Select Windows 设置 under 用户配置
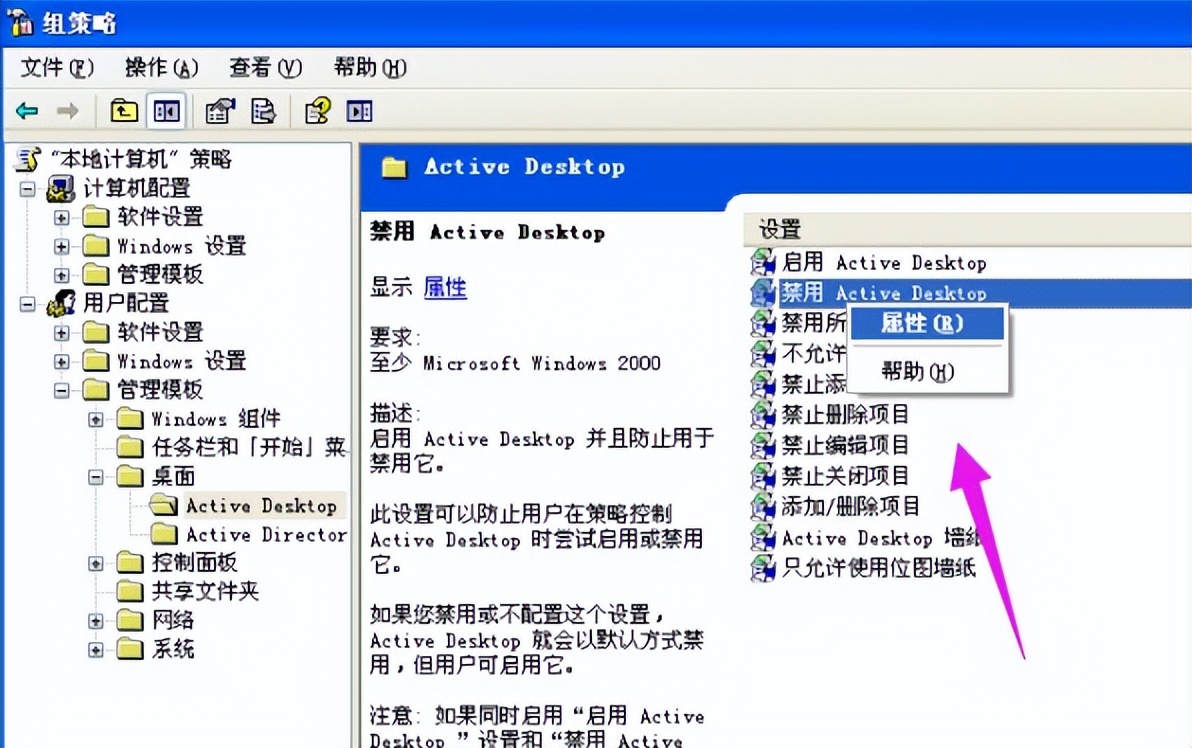The height and width of the screenshot is (748, 1192). [x=182, y=361]
